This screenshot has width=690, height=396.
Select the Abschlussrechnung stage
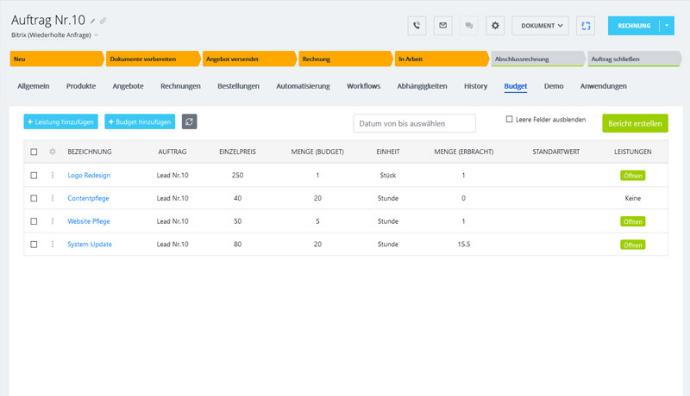pos(538,59)
